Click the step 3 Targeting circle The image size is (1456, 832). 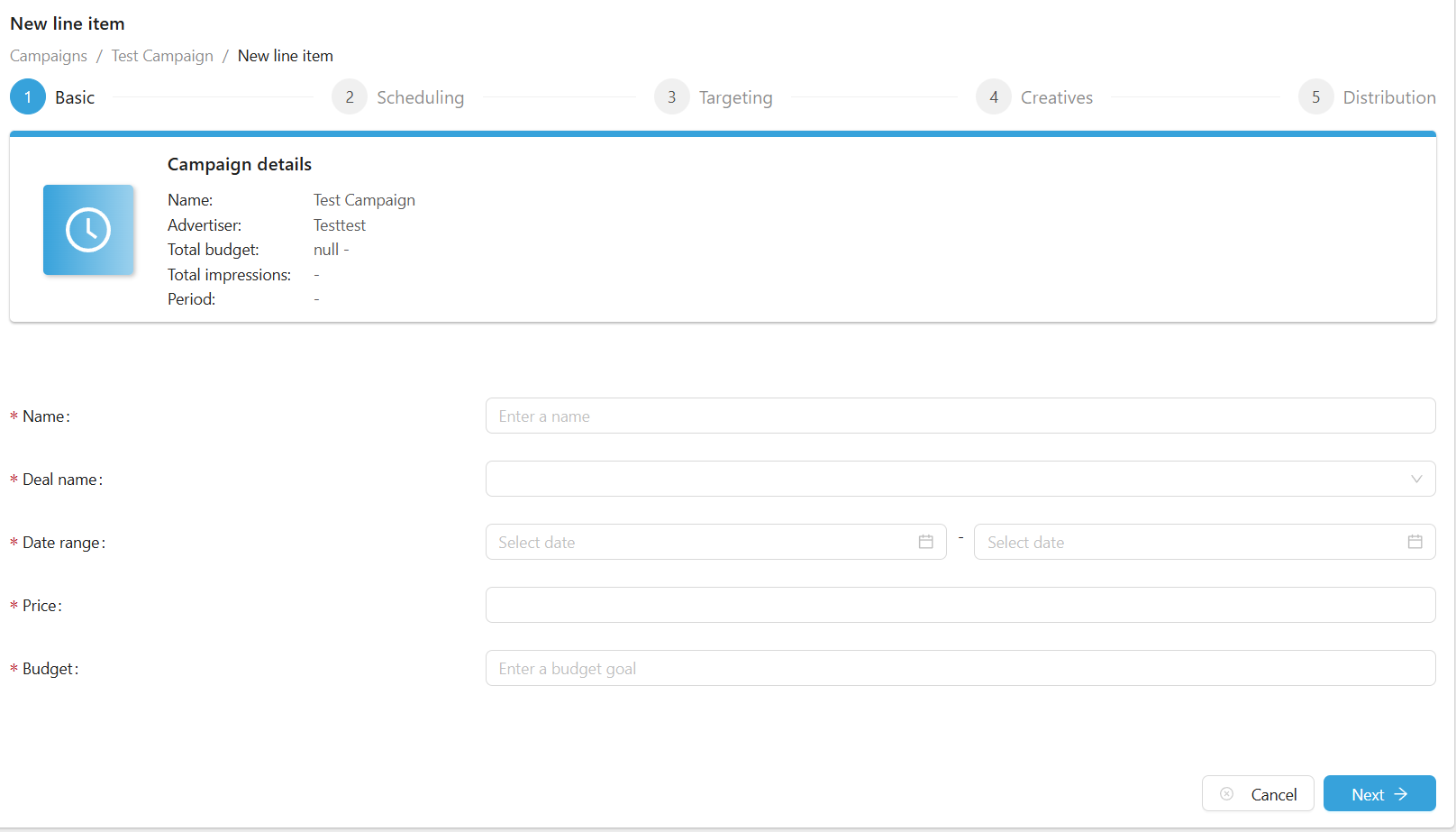pyautogui.click(x=671, y=97)
